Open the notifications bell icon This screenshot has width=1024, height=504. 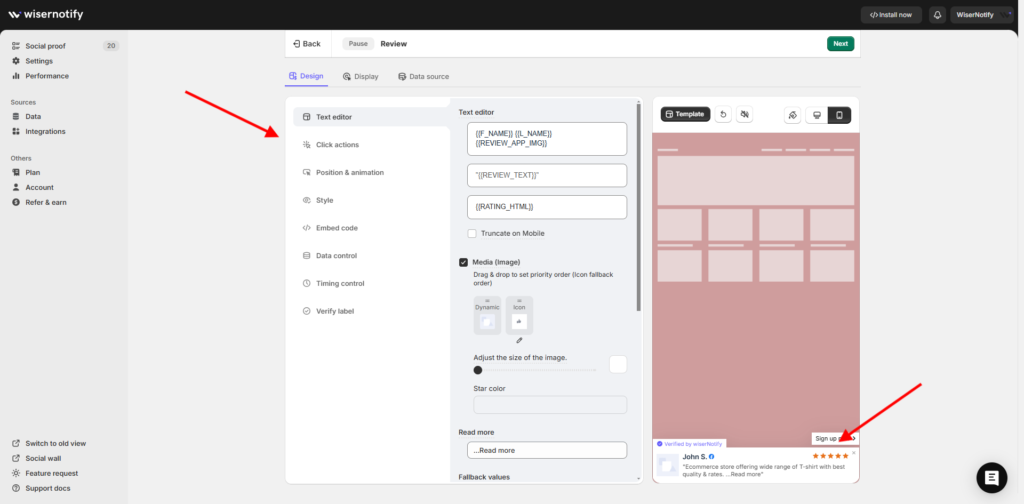(937, 15)
